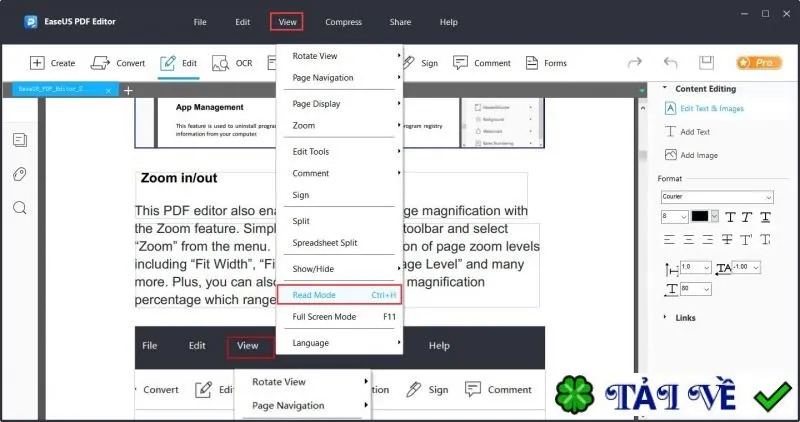Align text left in Format panel

pos(669,239)
